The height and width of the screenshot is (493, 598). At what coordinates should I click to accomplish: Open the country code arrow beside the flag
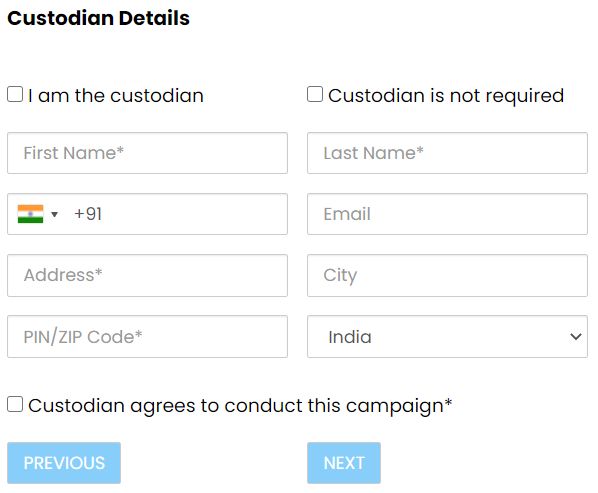pyautogui.click(x=55, y=214)
